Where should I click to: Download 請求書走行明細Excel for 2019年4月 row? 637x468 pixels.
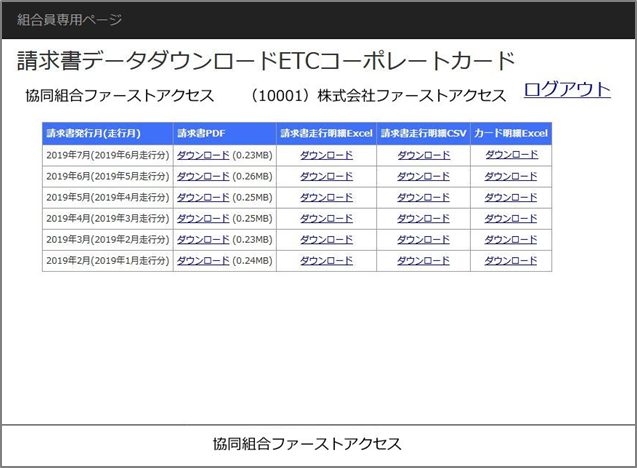326,219
